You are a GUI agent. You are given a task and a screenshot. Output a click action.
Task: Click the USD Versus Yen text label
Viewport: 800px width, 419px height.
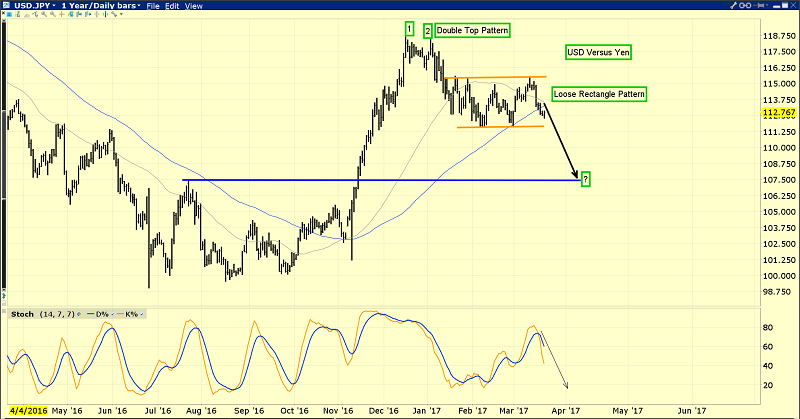599,52
